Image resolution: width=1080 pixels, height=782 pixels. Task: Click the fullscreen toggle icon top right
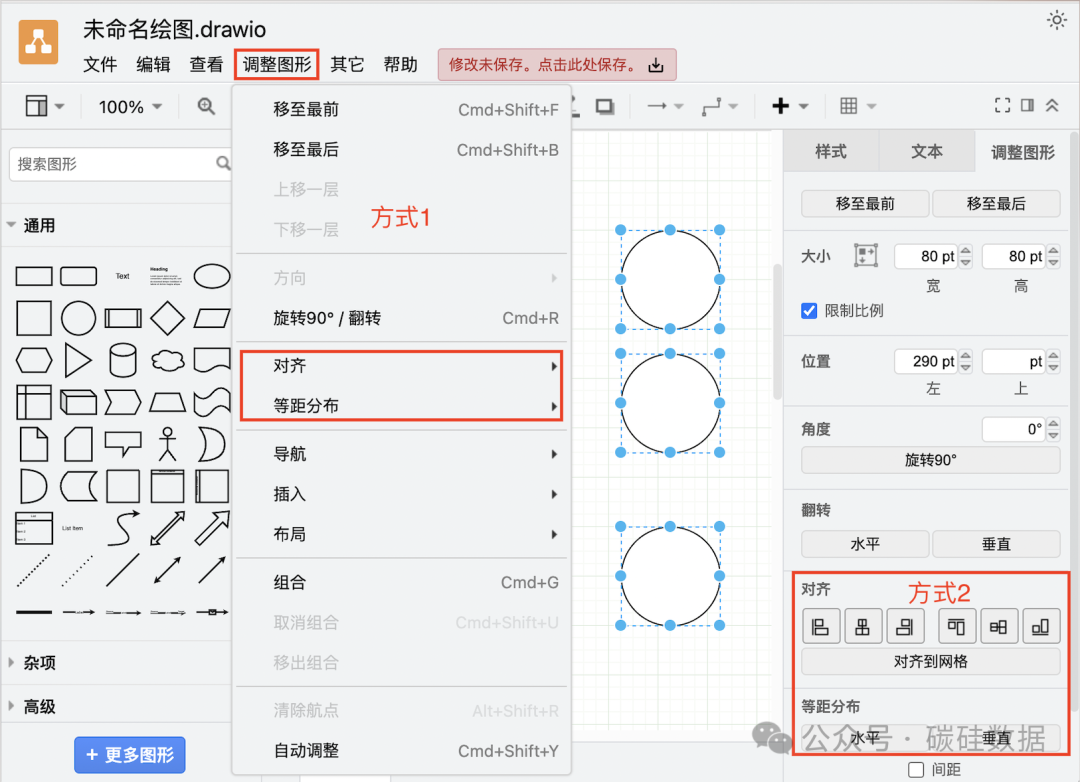(x=1003, y=104)
